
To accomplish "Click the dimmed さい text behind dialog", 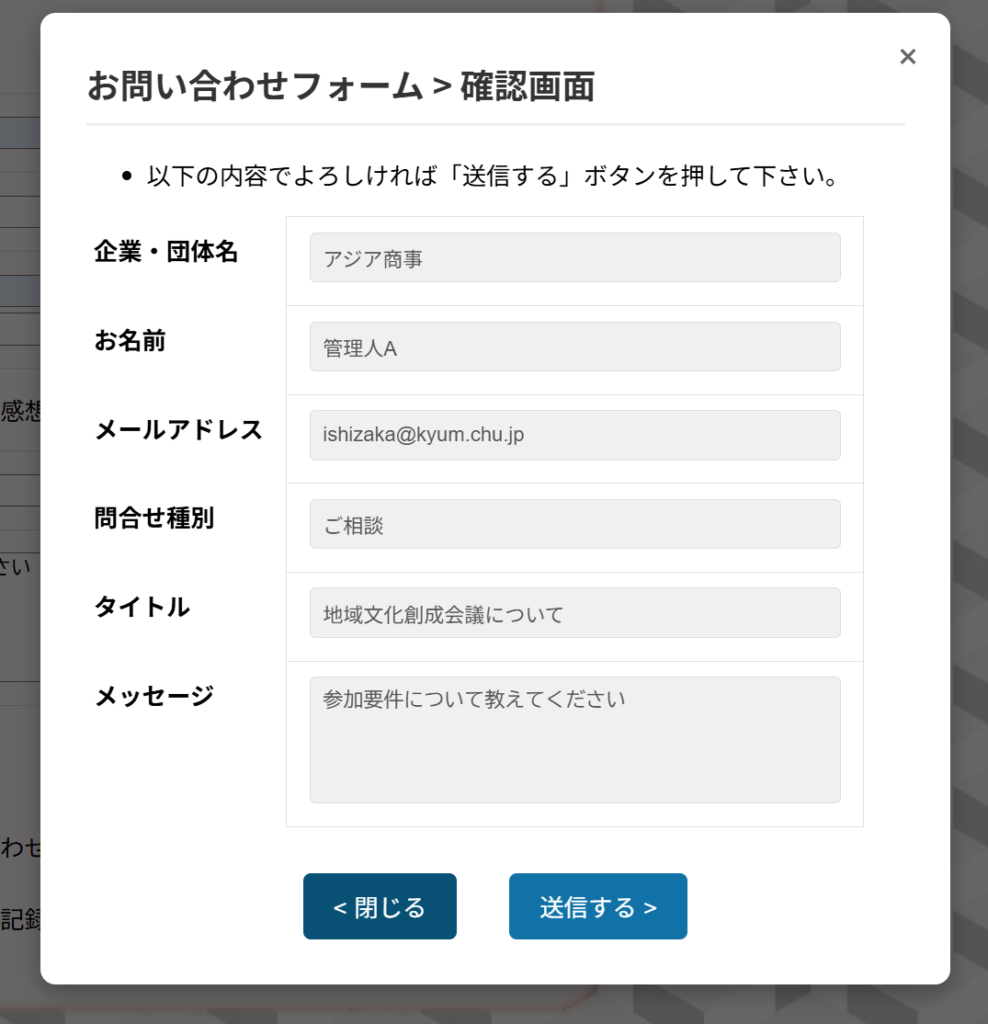I will pyautogui.click(x=16, y=566).
